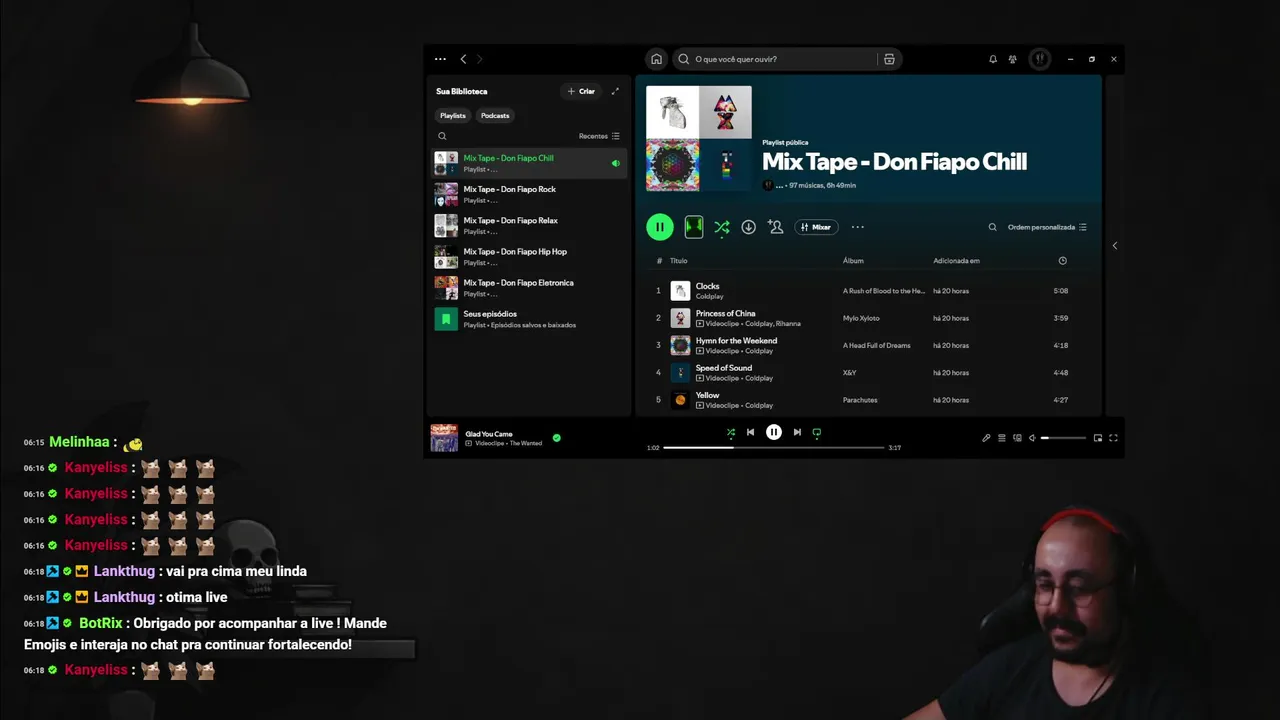
Task: Play the track Princess of China
Action: (870, 318)
